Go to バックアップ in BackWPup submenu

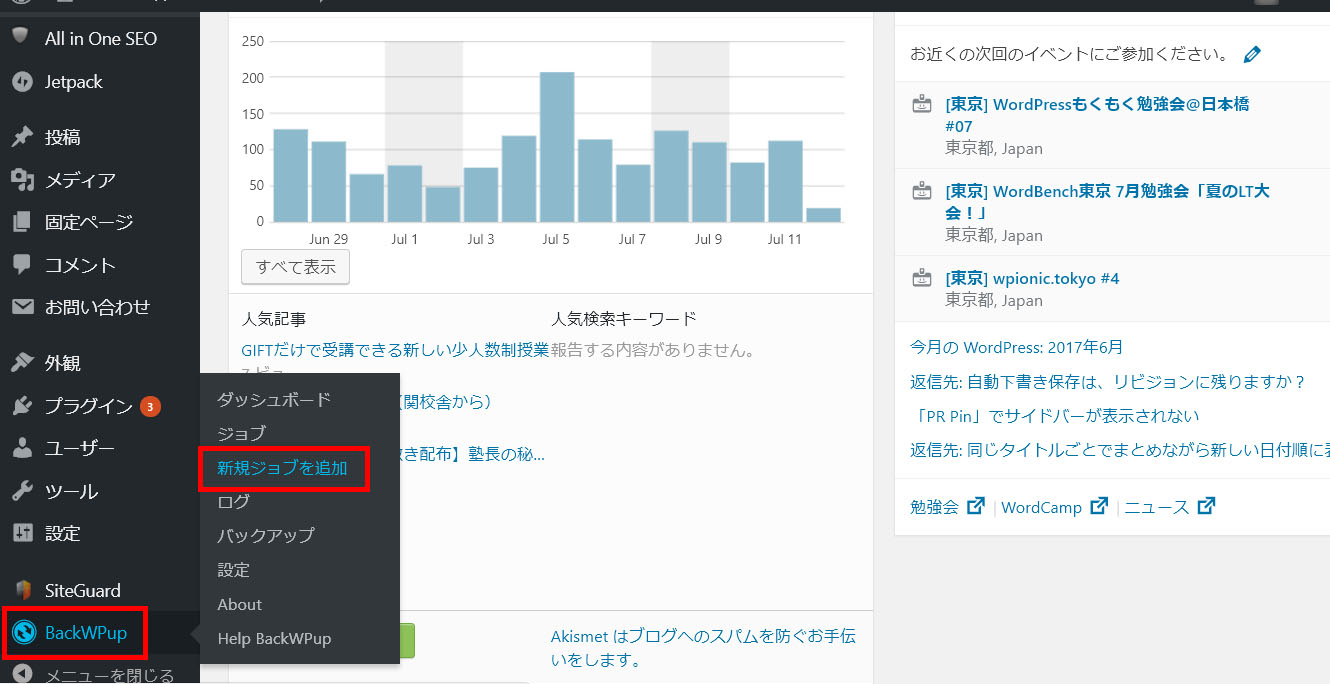pyautogui.click(x=266, y=535)
